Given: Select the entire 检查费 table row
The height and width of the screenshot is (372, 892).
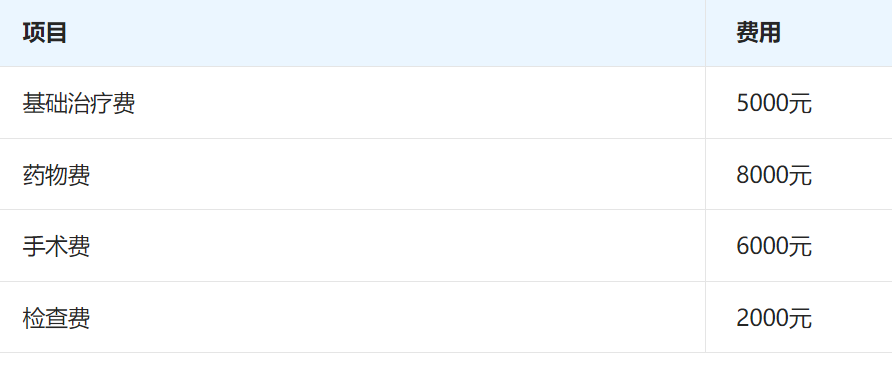Looking at the screenshot, I should coord(446,317).
